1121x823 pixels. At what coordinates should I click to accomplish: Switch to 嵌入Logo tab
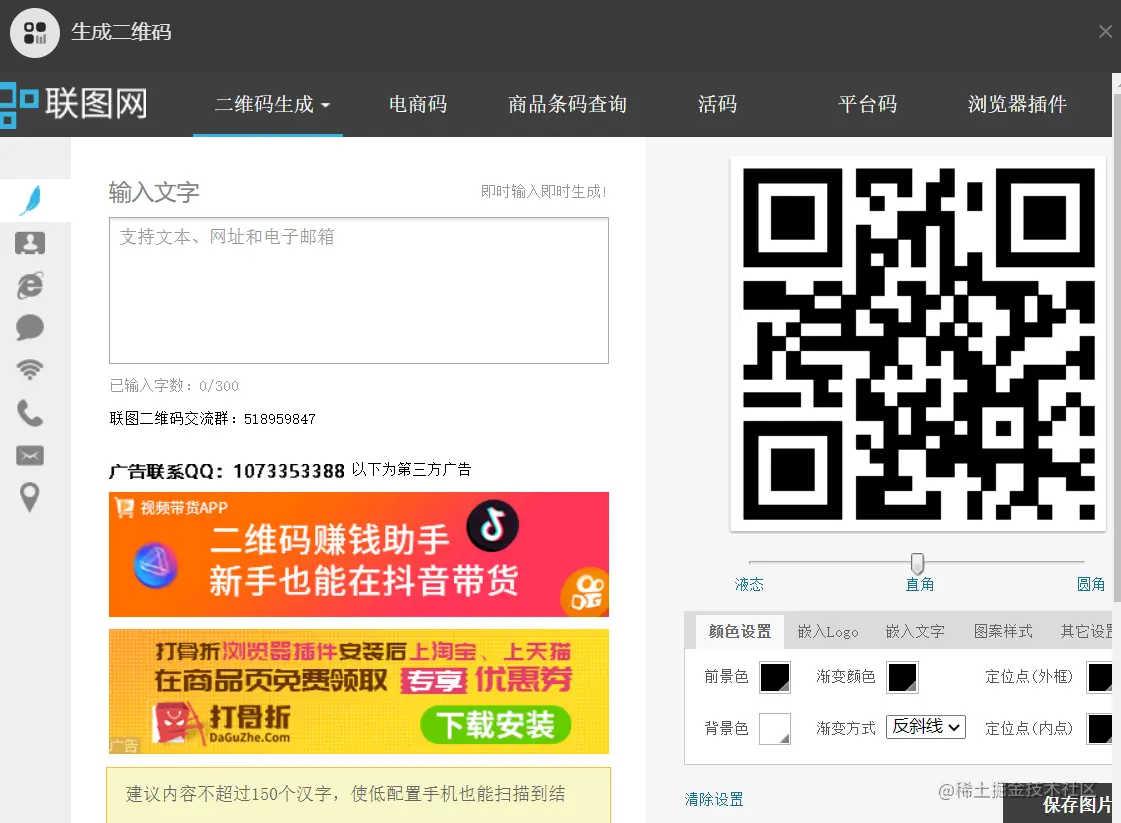(828, 631)
